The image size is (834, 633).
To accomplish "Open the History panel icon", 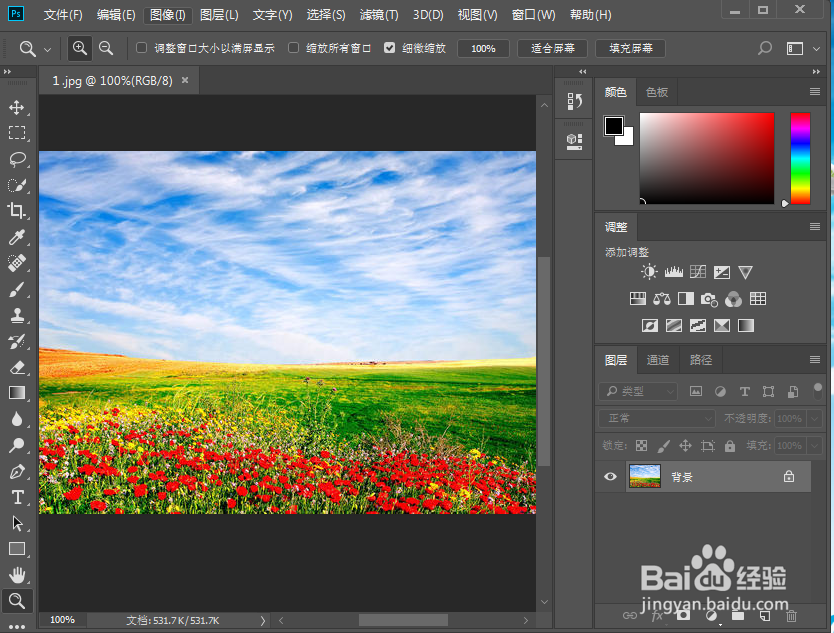I will coord(574,101).
